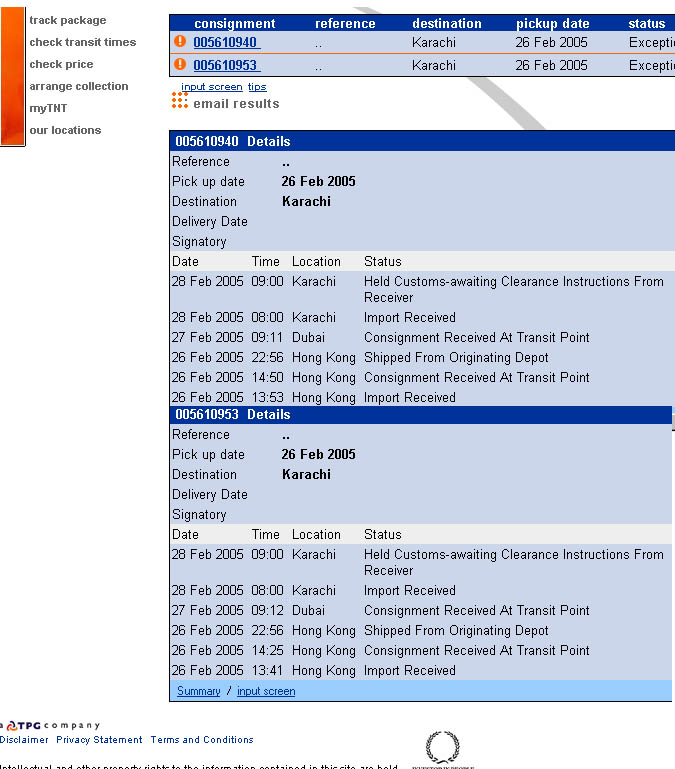Viewport: 675px width, 769px height.
Task: Open consignment 005610940 link
Action: tap(225, 43)
